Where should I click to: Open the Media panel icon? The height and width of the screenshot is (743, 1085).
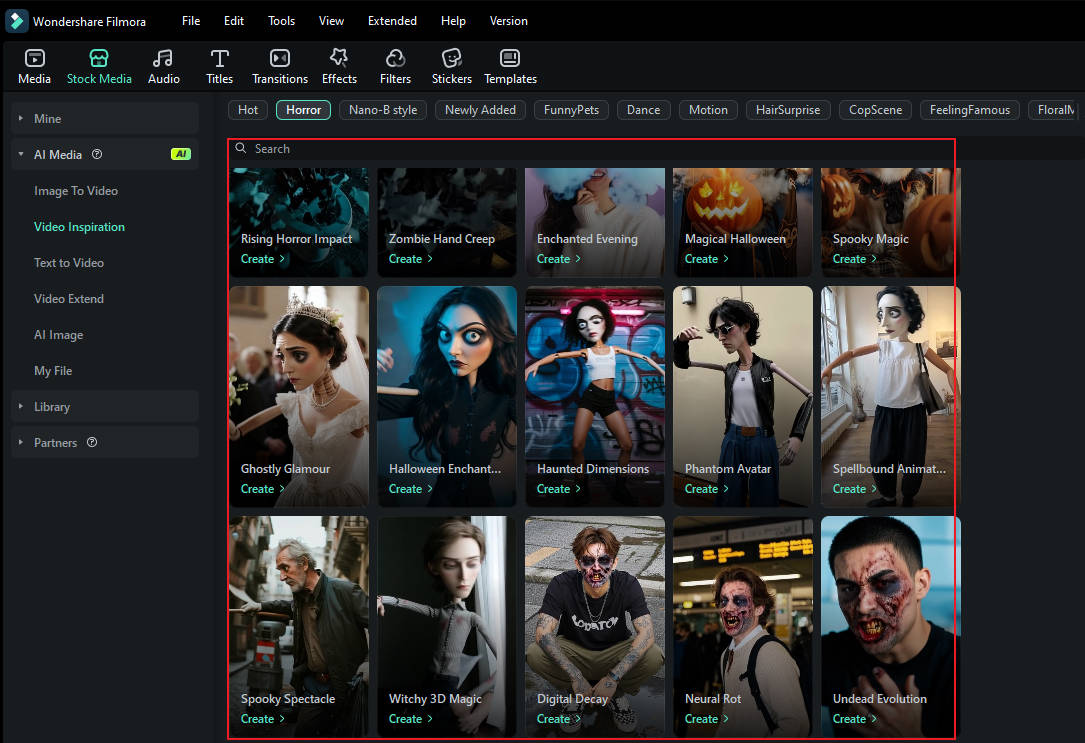(34, 66)
